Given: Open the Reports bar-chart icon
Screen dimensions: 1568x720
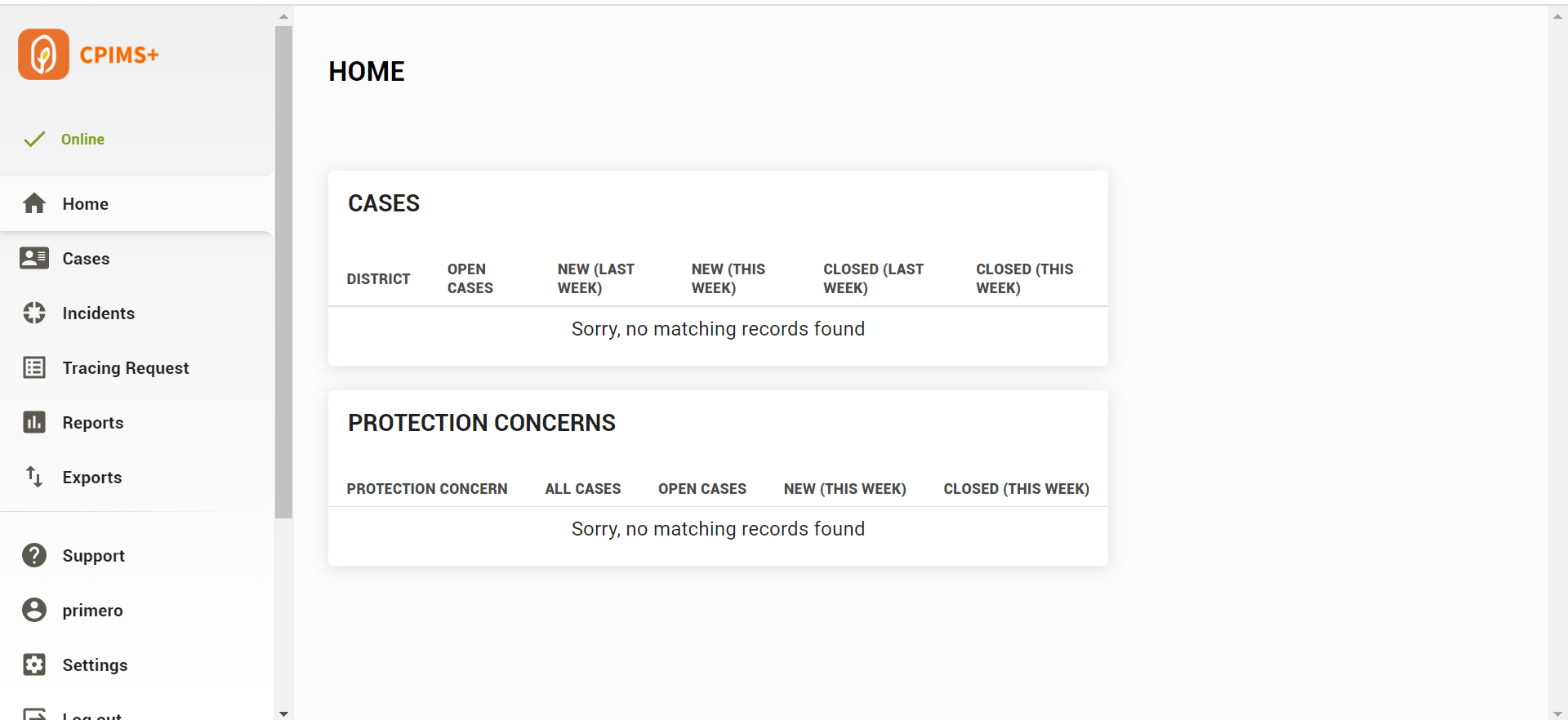Looking at the screenshot, I should pos(34,422).
